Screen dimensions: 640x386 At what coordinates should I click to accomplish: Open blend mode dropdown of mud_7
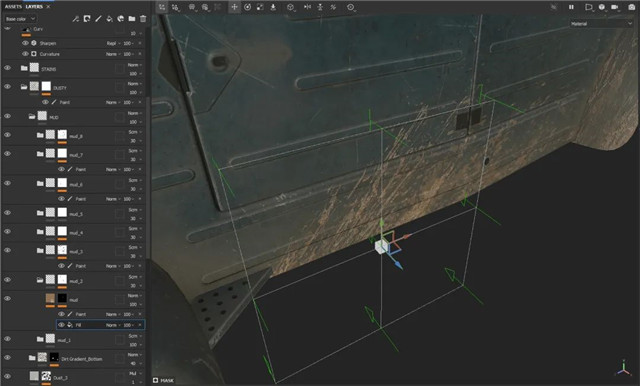pyautogui.click(x=135, y=151)
